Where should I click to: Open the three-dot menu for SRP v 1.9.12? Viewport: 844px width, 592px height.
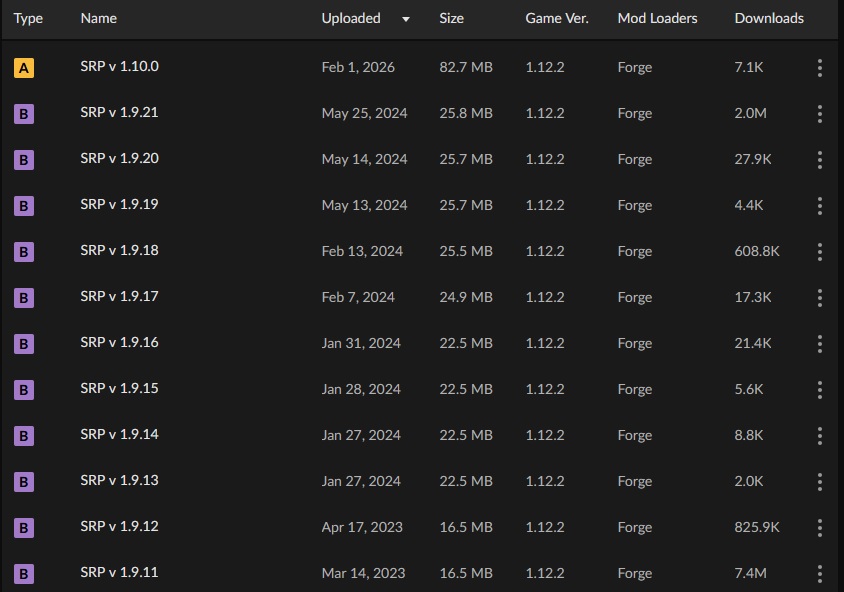[819, 528]
